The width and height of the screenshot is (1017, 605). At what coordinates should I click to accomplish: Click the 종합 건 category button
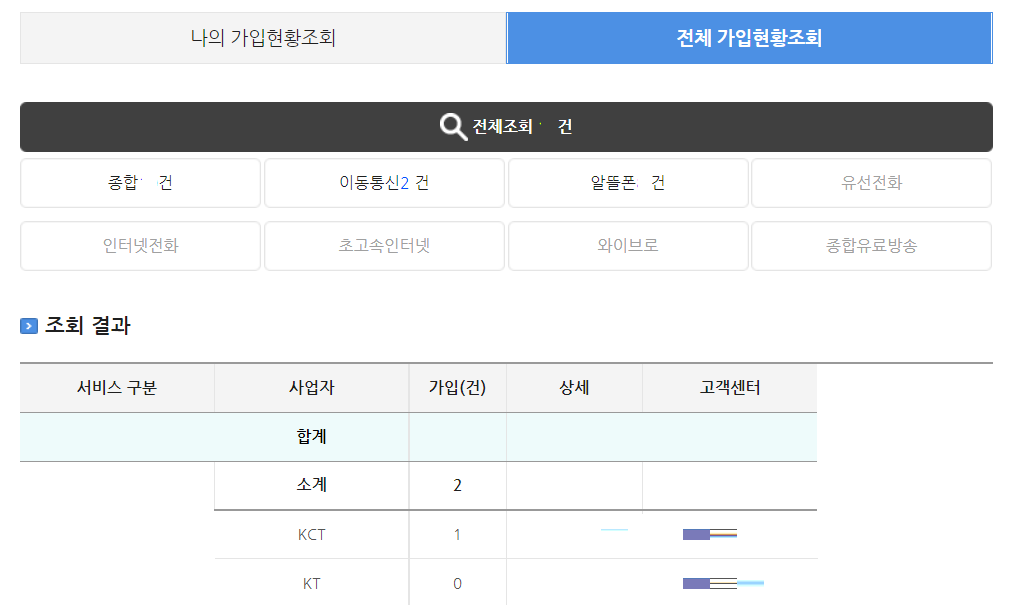pyautogui.click(x=140, y=182)
